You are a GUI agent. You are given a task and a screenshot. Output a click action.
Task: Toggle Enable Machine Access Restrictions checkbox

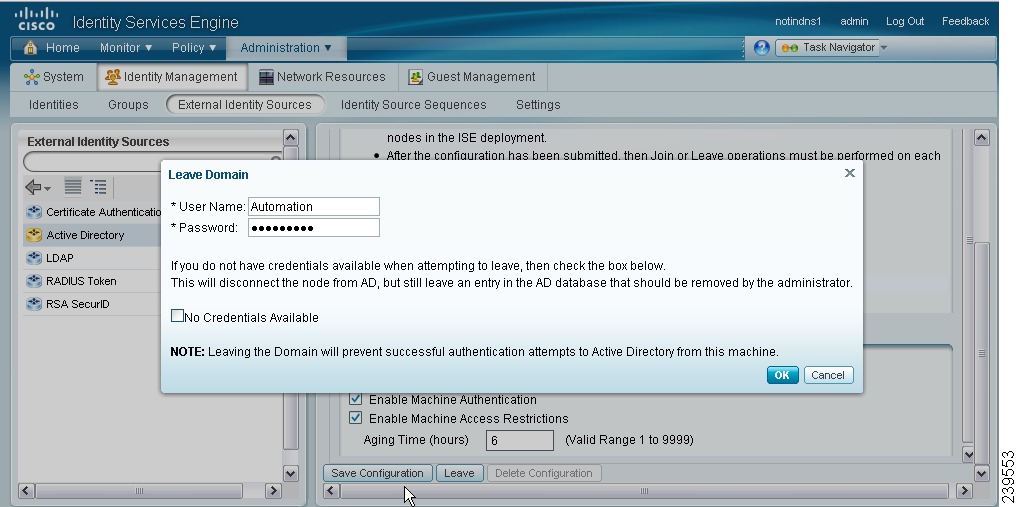(x=355, y=418)
